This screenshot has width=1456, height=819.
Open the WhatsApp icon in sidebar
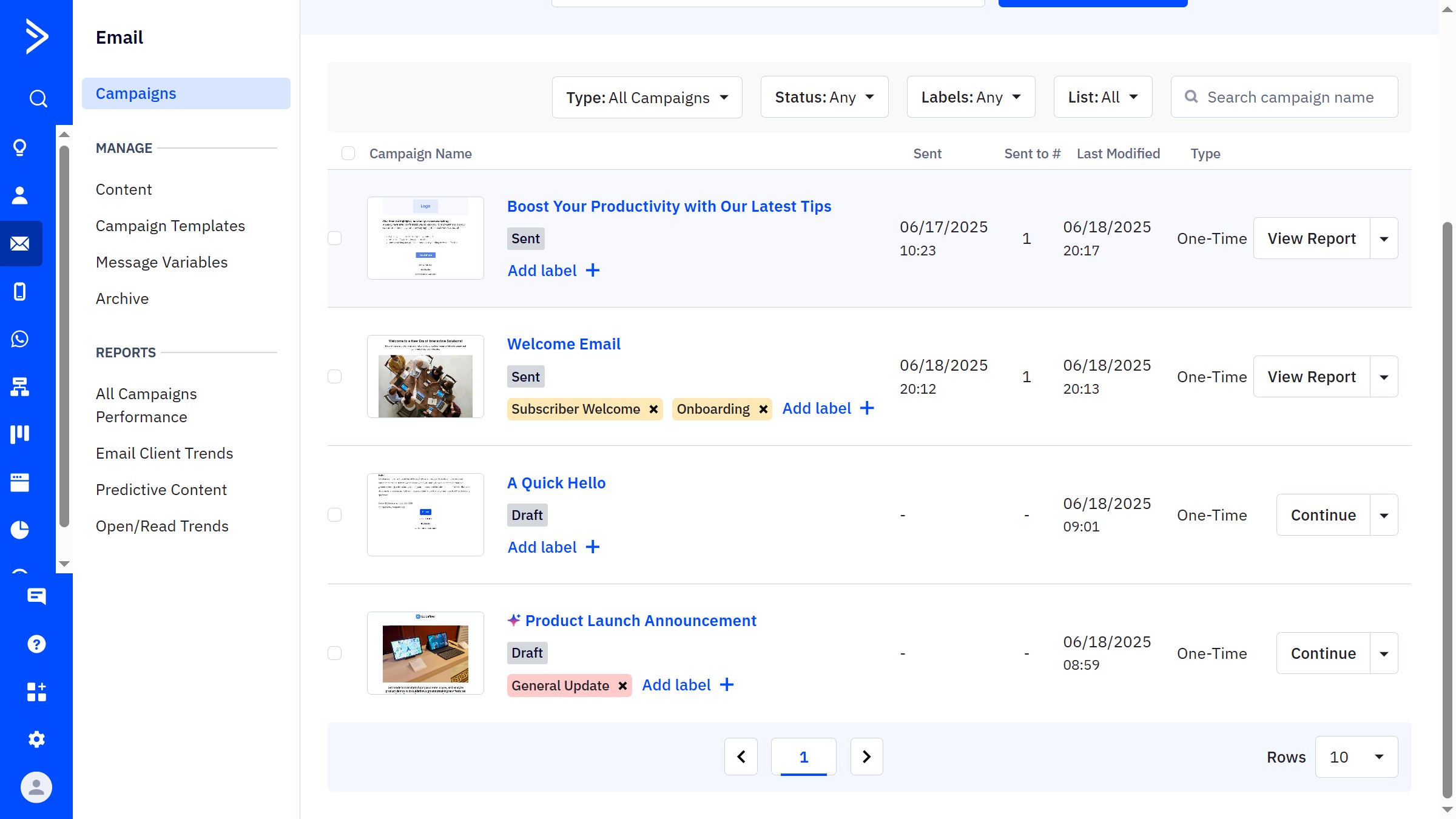pyautogui.click(x=20, y=339)
